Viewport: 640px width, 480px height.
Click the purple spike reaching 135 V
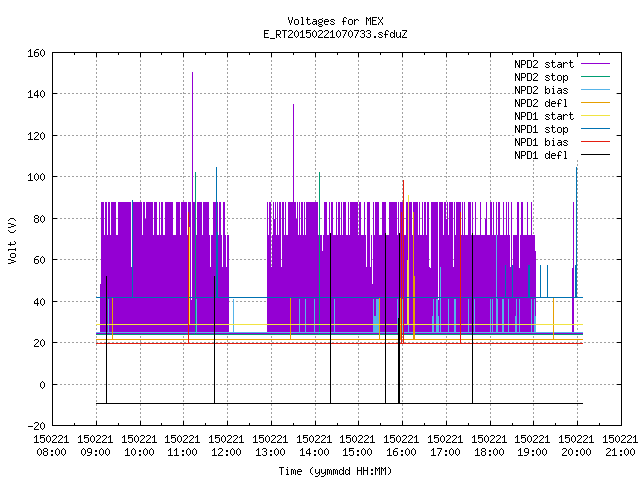point(293,153)
